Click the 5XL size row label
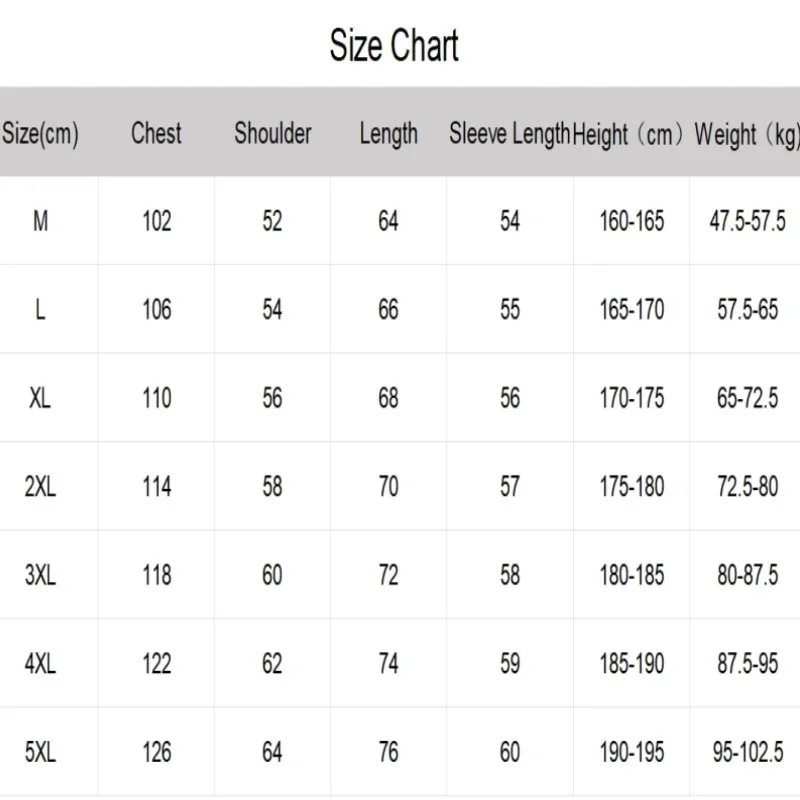Viewport: 800px width, 800px height. [x=40, y=752]
